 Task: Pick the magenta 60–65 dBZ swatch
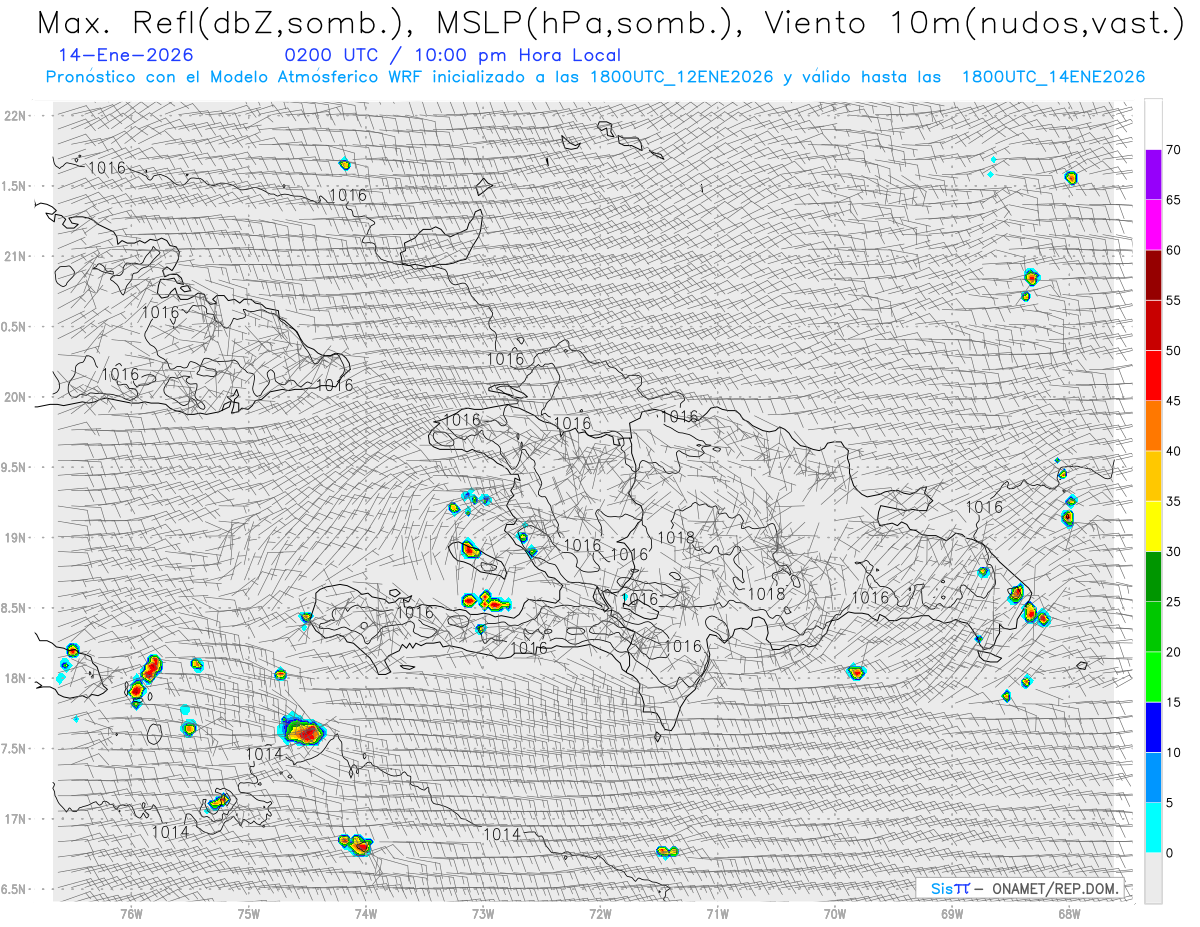click(1153, 225)
